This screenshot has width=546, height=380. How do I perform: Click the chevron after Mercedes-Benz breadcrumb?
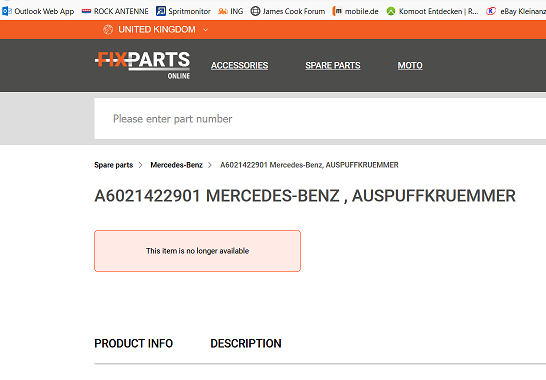coord(210,165)
